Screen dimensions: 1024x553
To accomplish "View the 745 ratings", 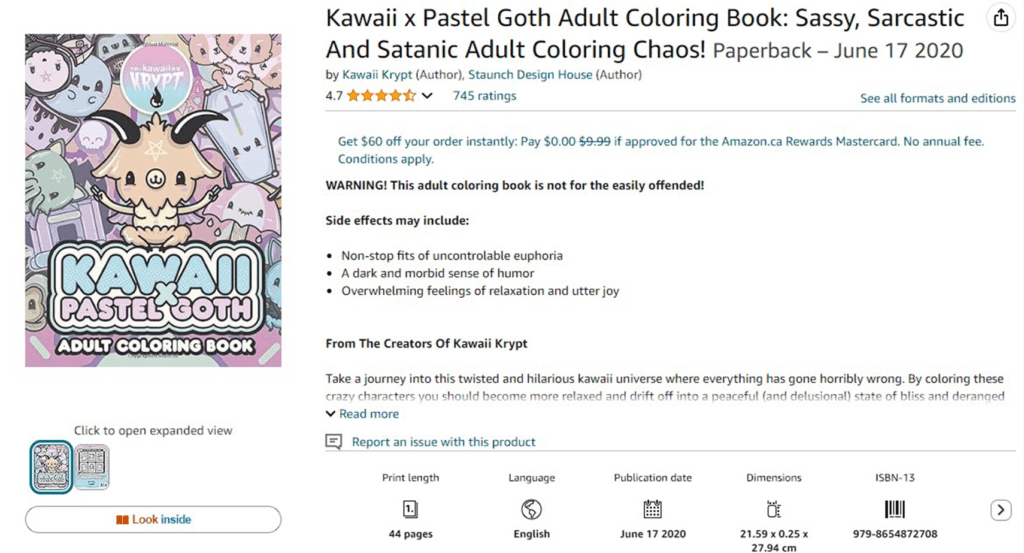I will [484, 96].
